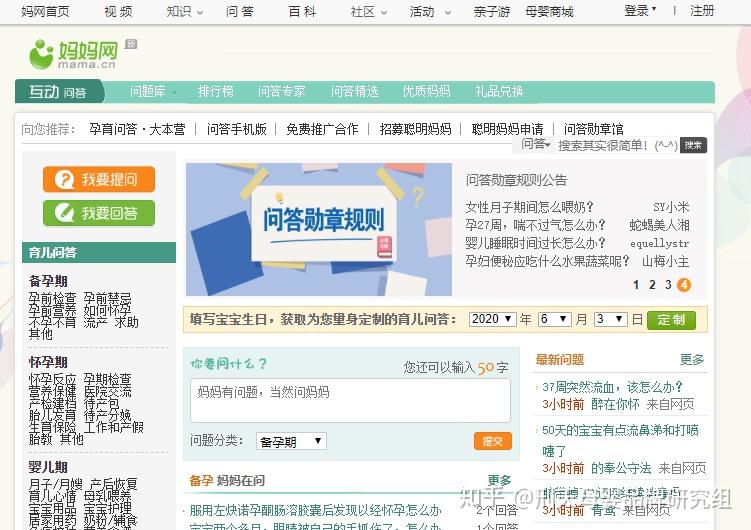The image size is (751, 530).
Task: Open the month dropdown showing 6
Action: [x=554, y=319]
